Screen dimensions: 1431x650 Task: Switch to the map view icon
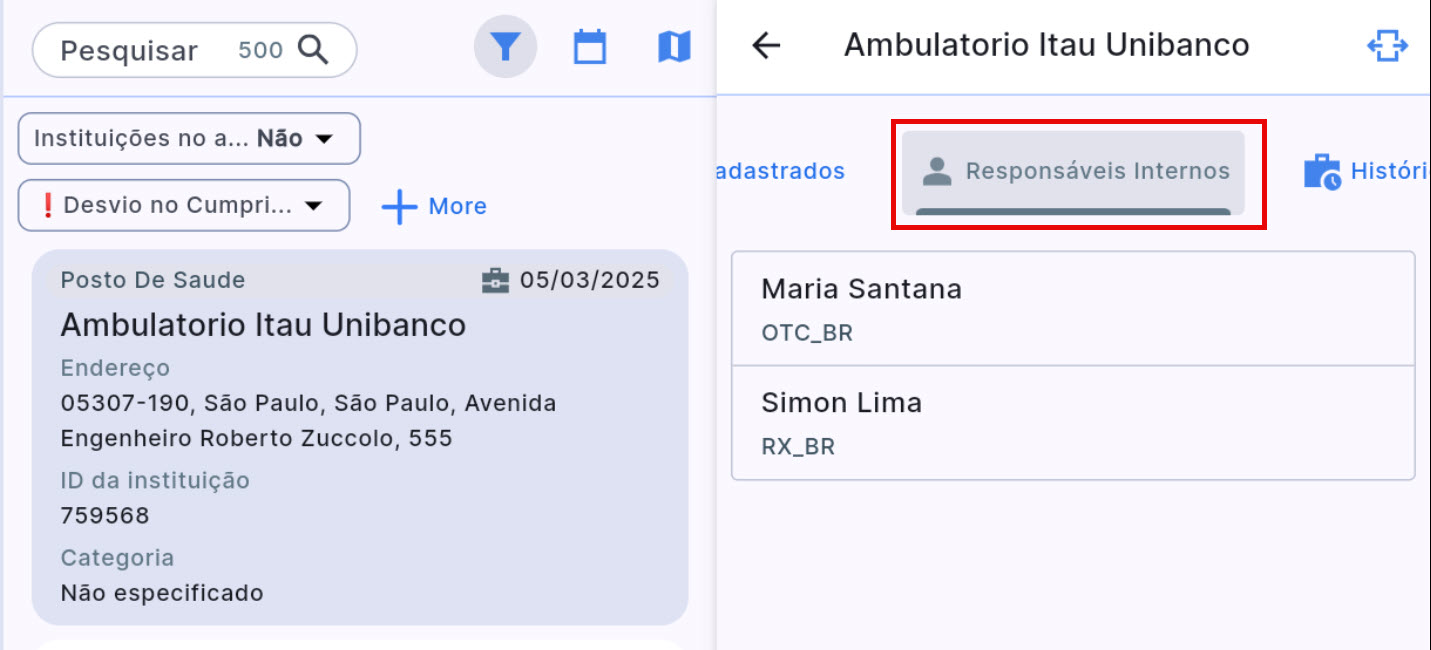coord(674,47)
